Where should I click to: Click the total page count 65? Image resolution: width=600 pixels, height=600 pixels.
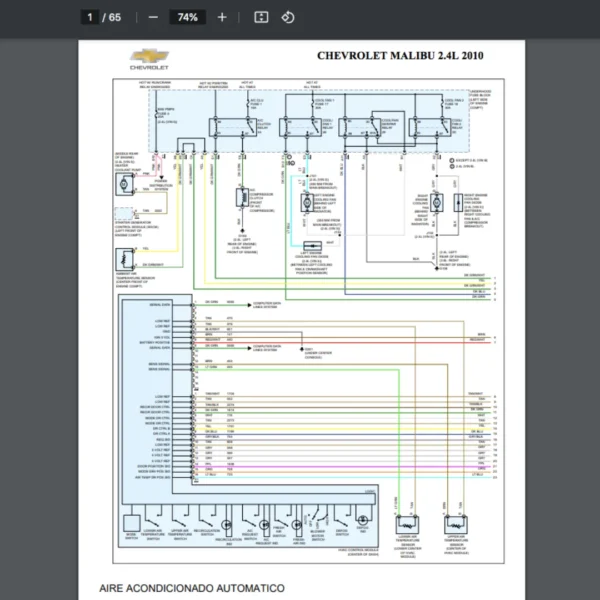click(115, 17)
